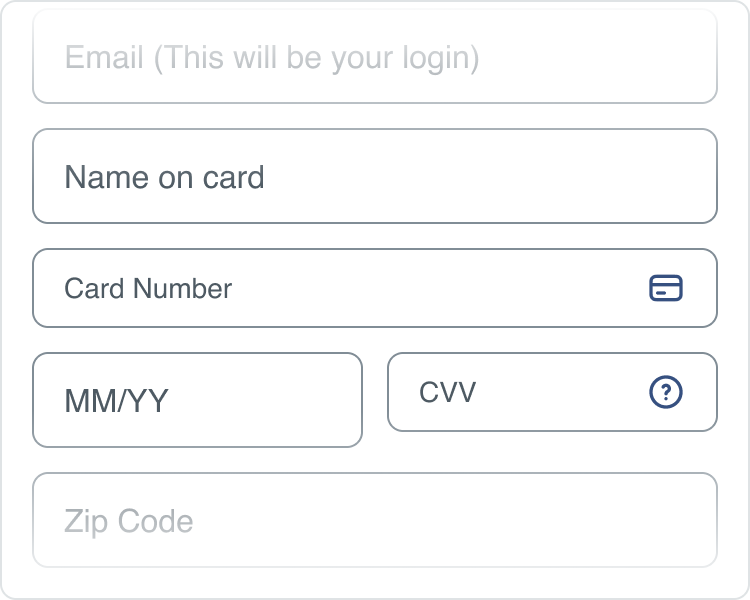The width and height of the screenshot is (750, 600).
Task: Activate the card expiry date box
Action: [198, 400]
